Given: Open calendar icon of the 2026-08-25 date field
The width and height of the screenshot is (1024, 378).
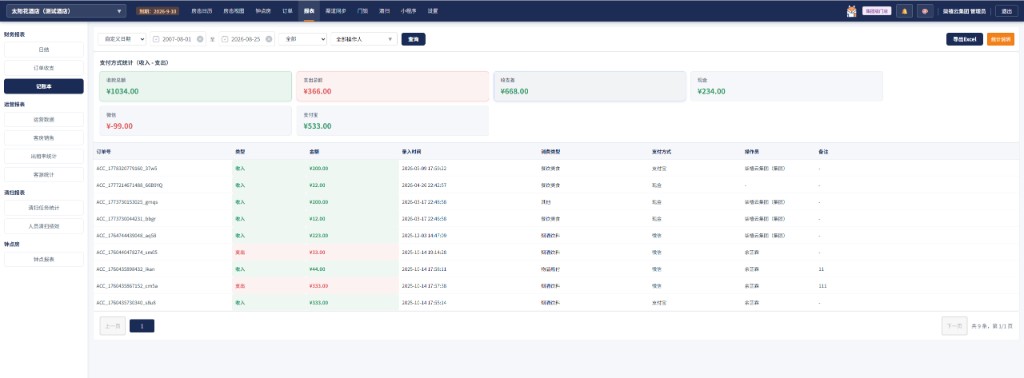Looking at the screenshot, I should click(225, 39).
